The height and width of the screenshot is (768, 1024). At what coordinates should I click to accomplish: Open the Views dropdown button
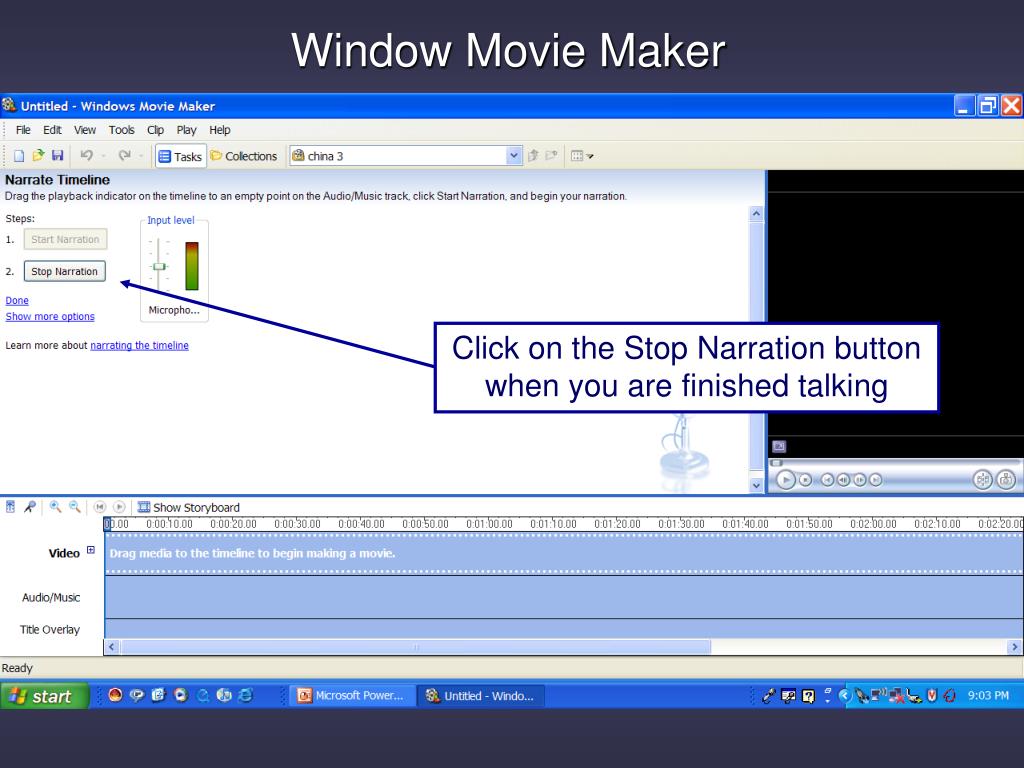[581, 155]
